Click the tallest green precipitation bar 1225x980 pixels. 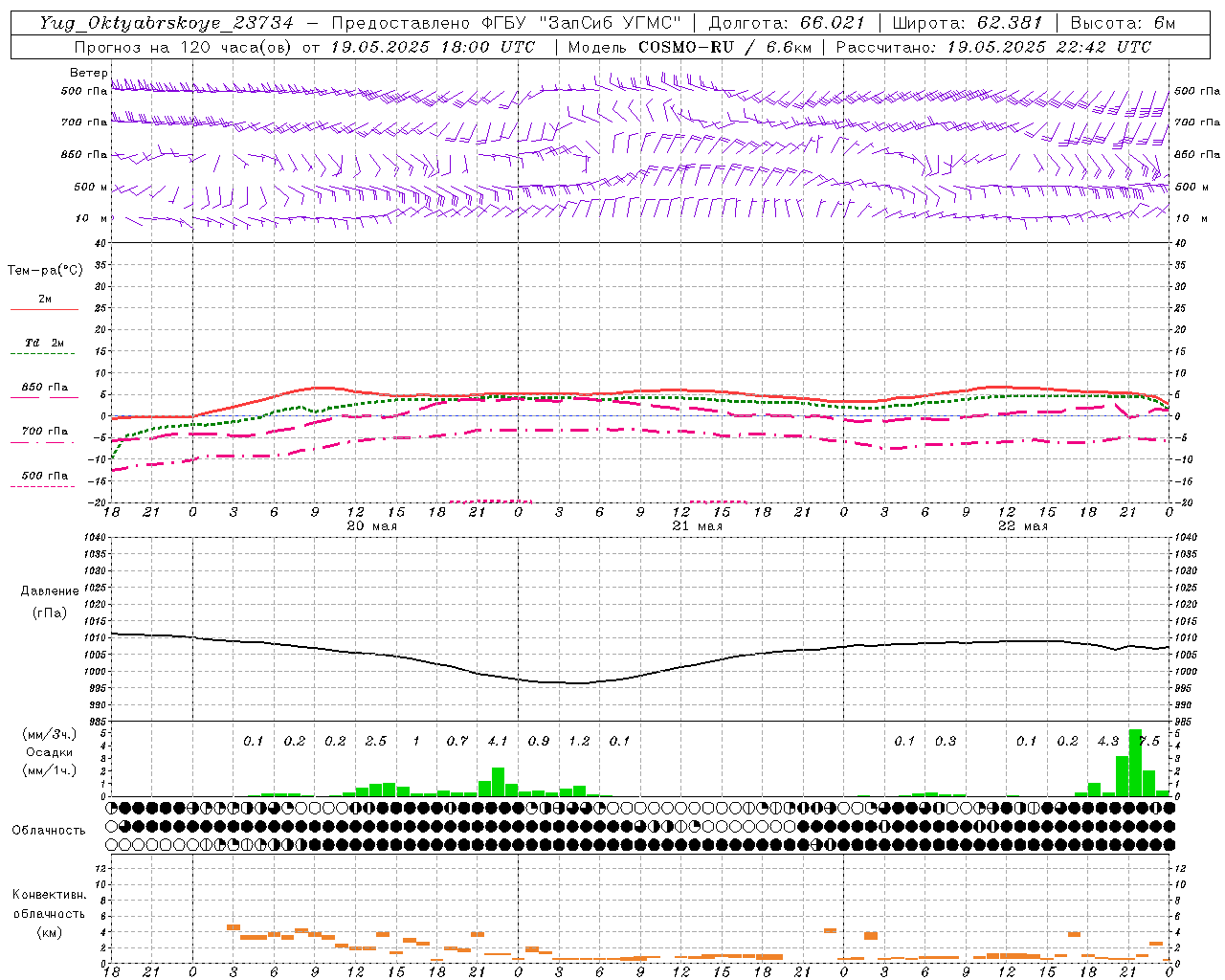tap(1135, 763)
